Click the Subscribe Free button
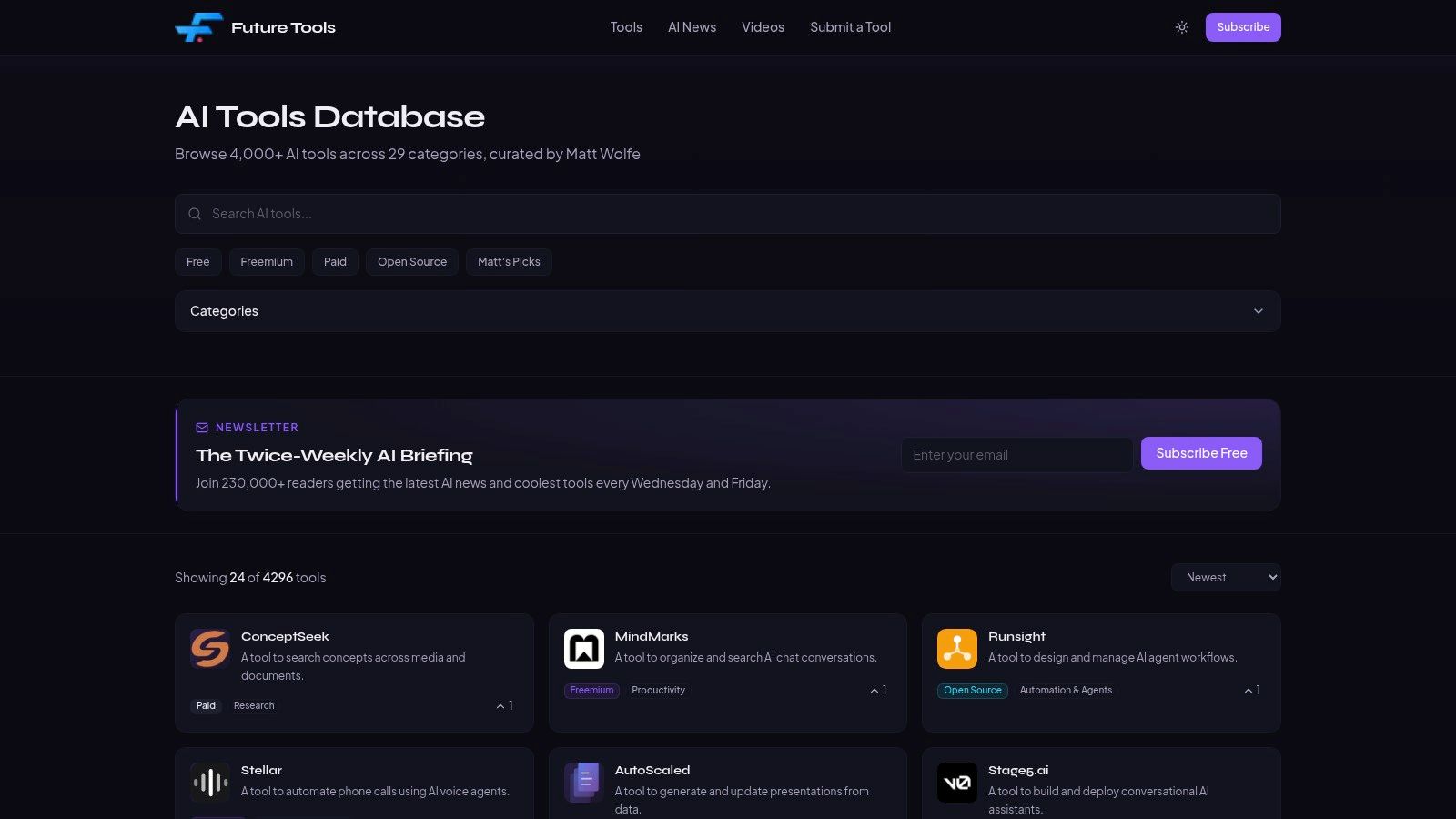The height and width of the screenshot is (819, 1456). (1201, 452)
